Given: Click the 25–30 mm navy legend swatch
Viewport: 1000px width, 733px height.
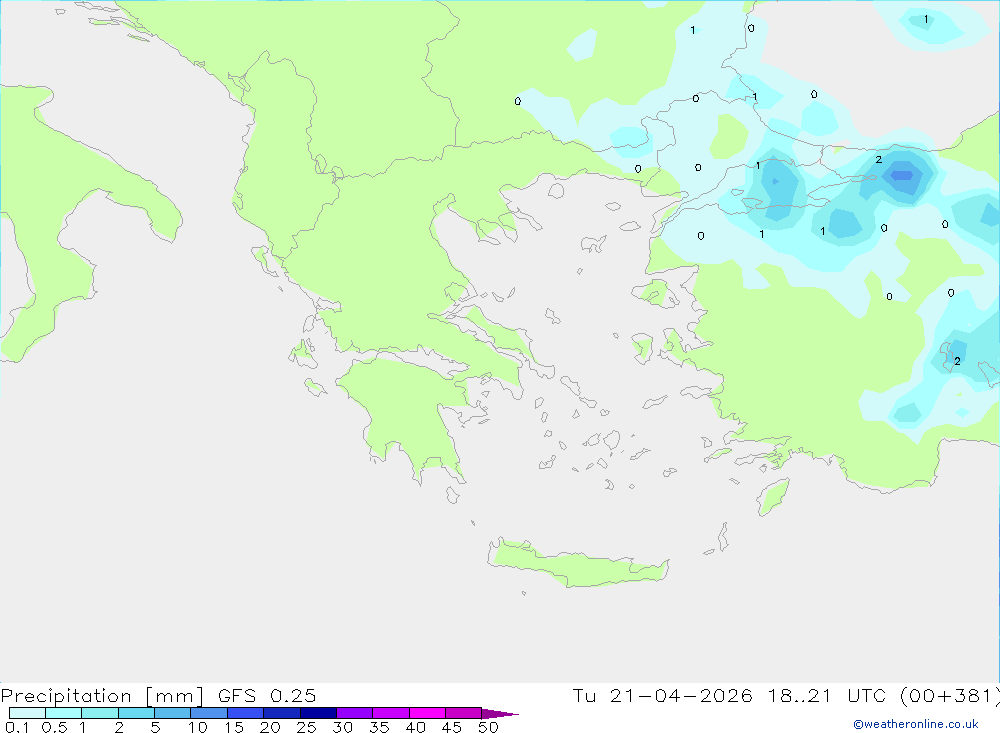Looking at the screenshot, I should [x=318, y=713].
